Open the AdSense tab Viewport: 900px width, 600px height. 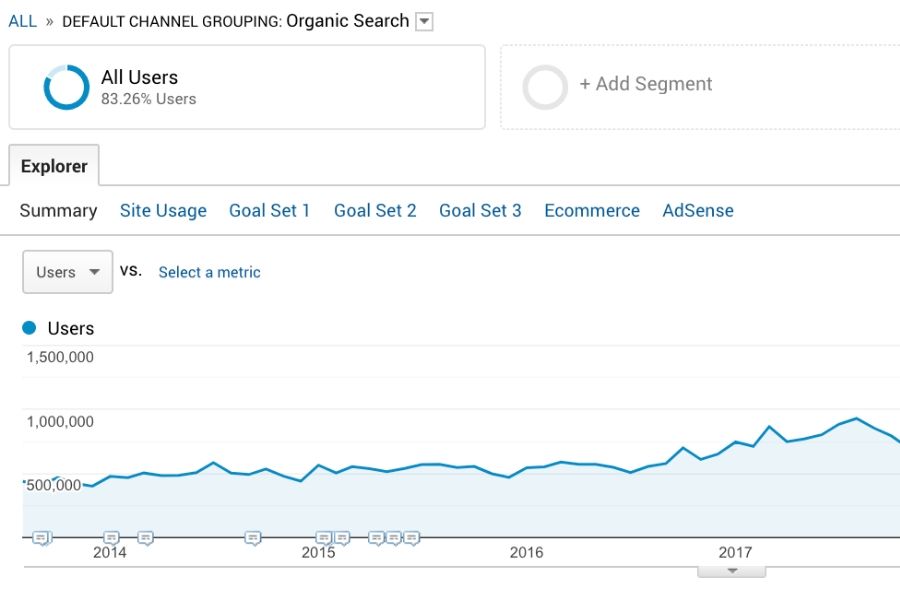[x=698, y=211]
